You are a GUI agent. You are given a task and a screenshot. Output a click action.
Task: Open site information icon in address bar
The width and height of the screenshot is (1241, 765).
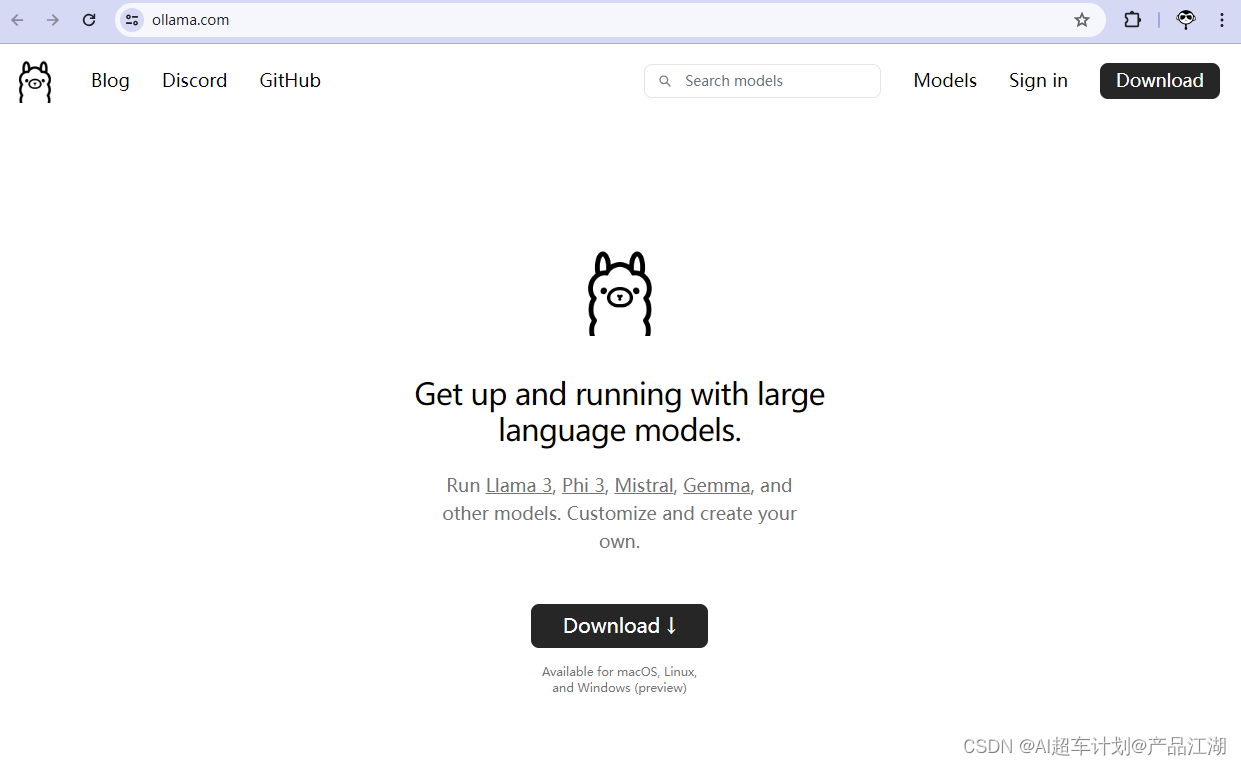(x=132, y=20)
